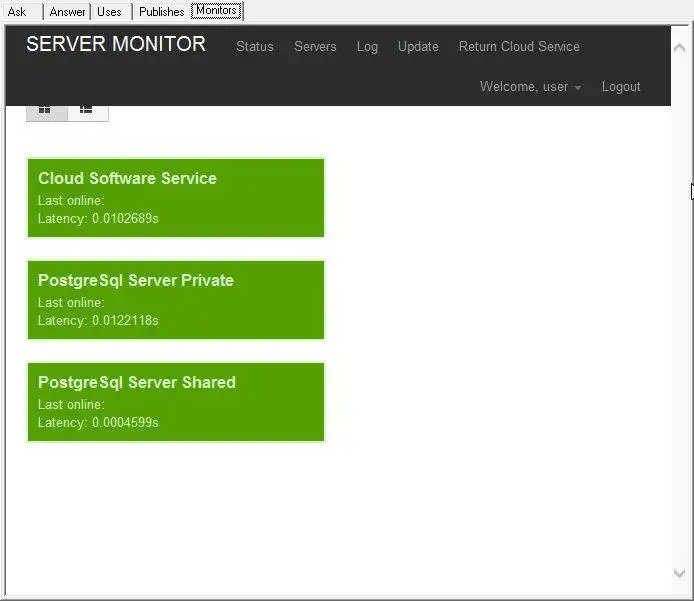This screenshot has height=601, width=694.
Task: Click the scrollbar down arrow
Action: (x=679, y=573)
